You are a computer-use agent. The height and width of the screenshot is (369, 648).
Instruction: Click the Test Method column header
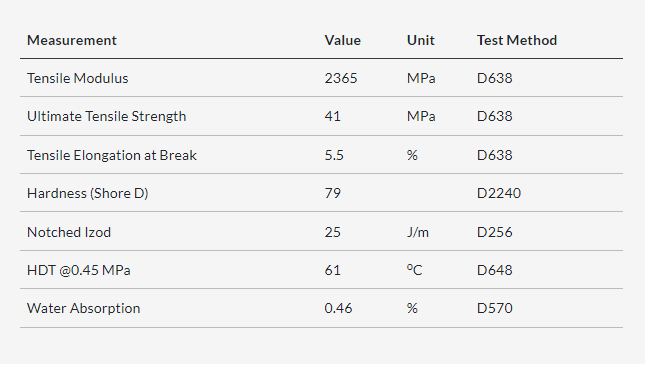[x=517, y=40]
